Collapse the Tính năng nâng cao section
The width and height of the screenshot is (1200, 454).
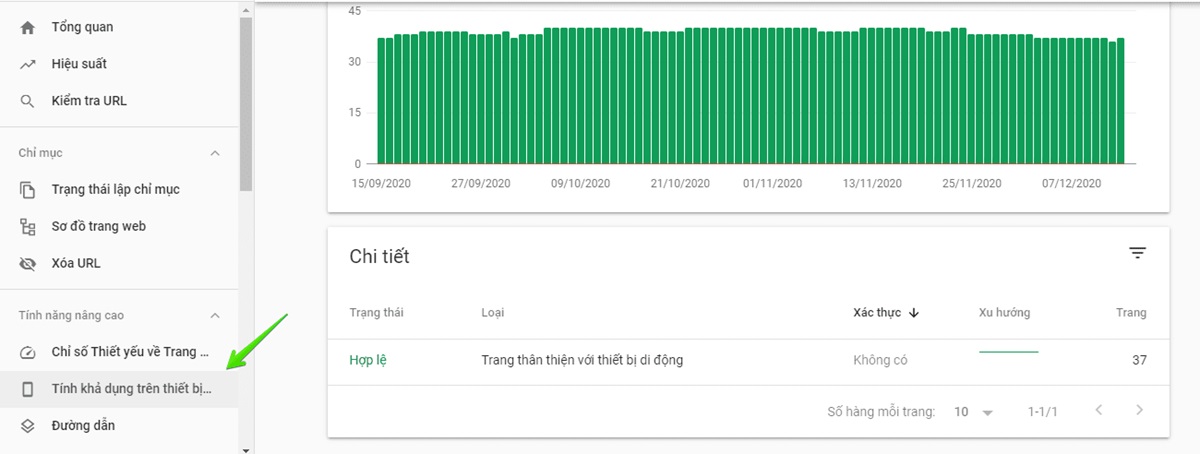pyautogui.click(x=214, y=316)
